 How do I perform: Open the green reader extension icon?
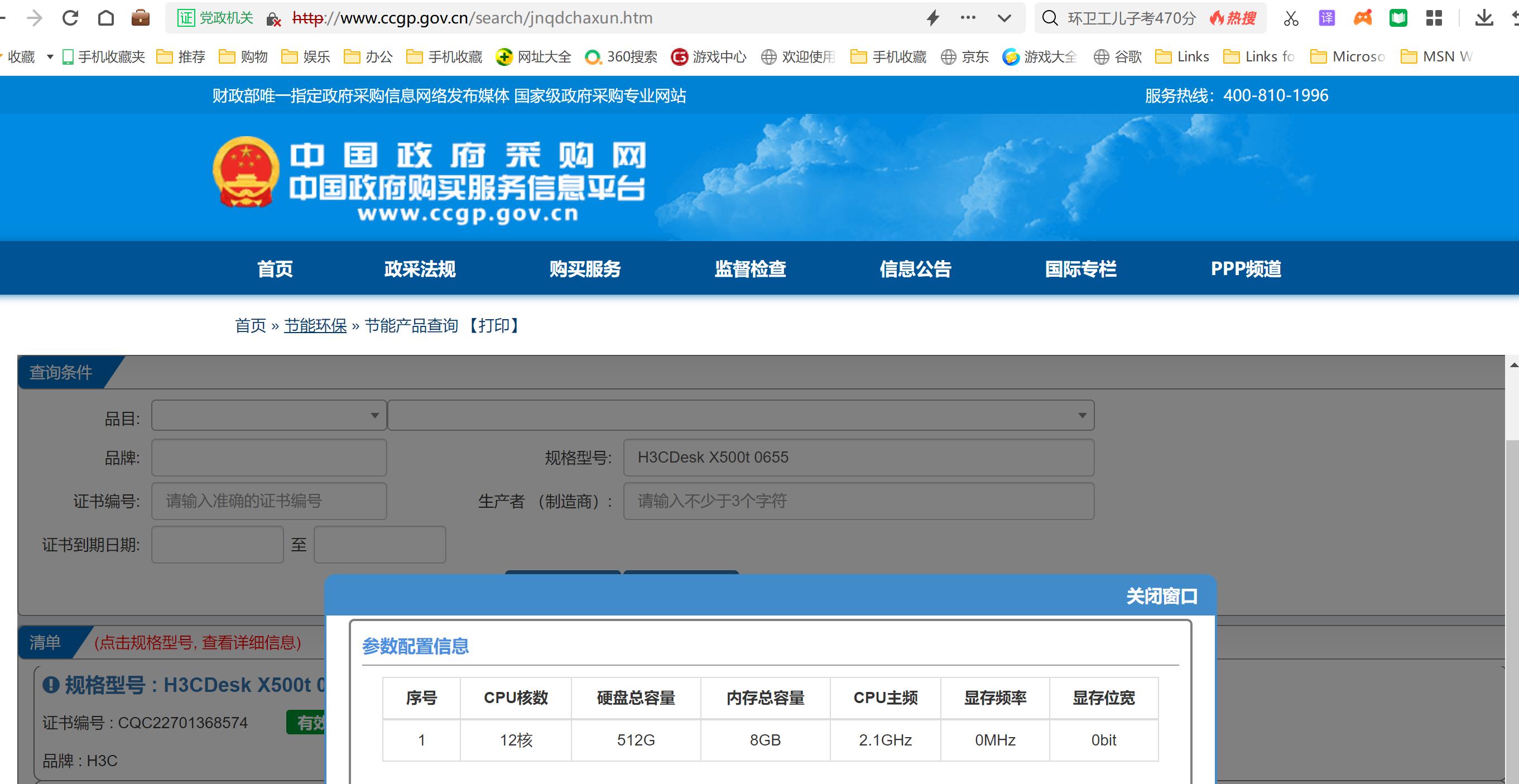(x=1398, y=18)
